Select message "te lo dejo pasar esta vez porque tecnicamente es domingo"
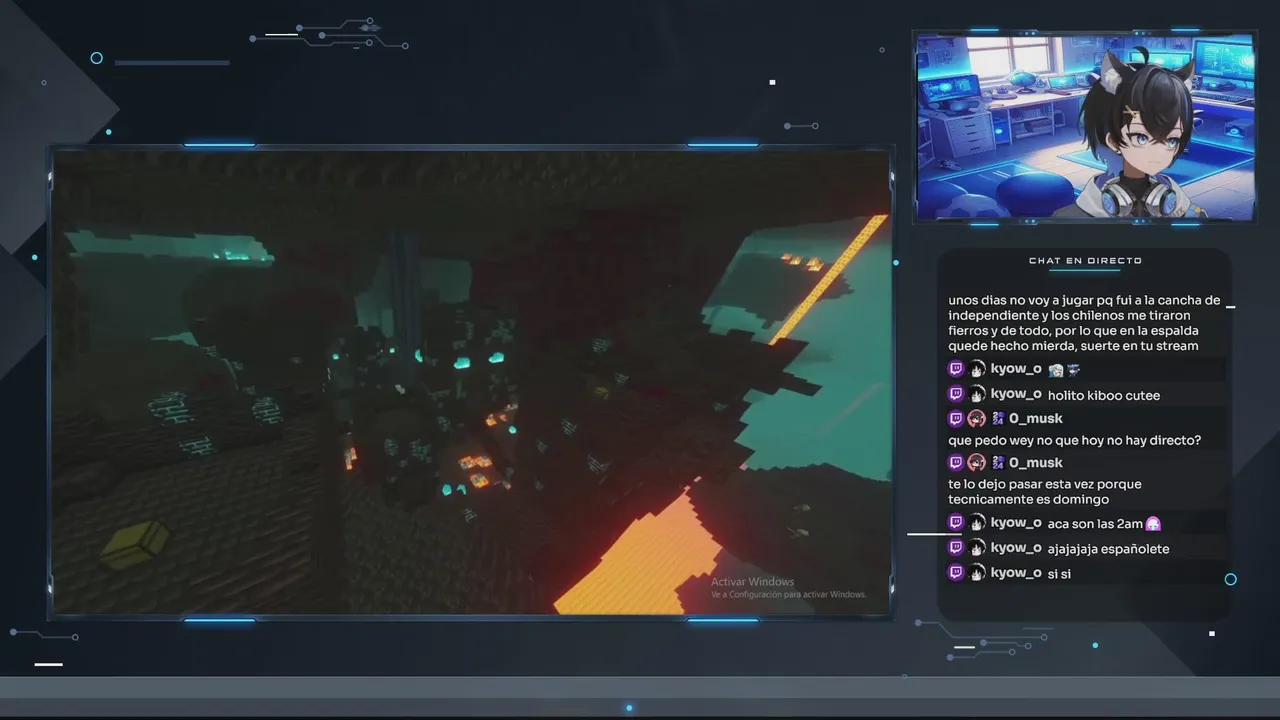1280x720 pixels. 1045,491
